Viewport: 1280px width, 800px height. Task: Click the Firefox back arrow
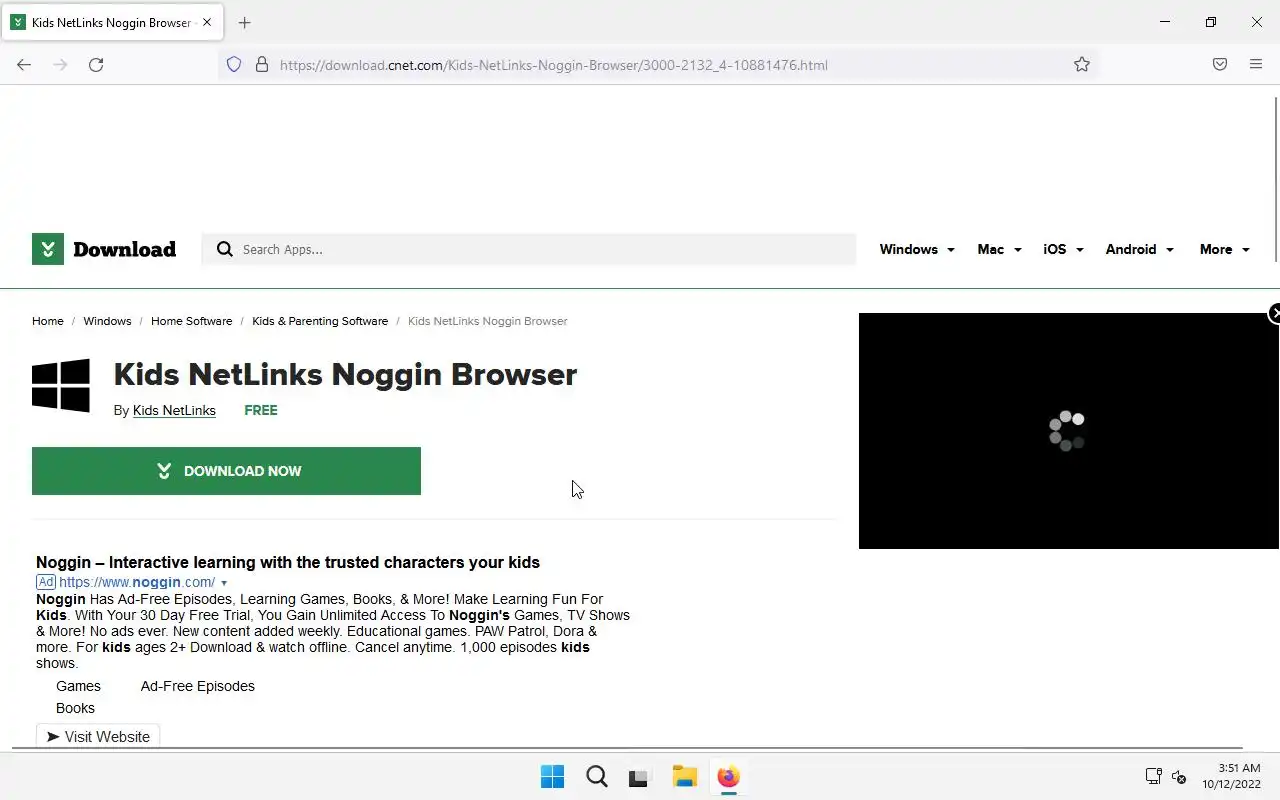(24, 64)
